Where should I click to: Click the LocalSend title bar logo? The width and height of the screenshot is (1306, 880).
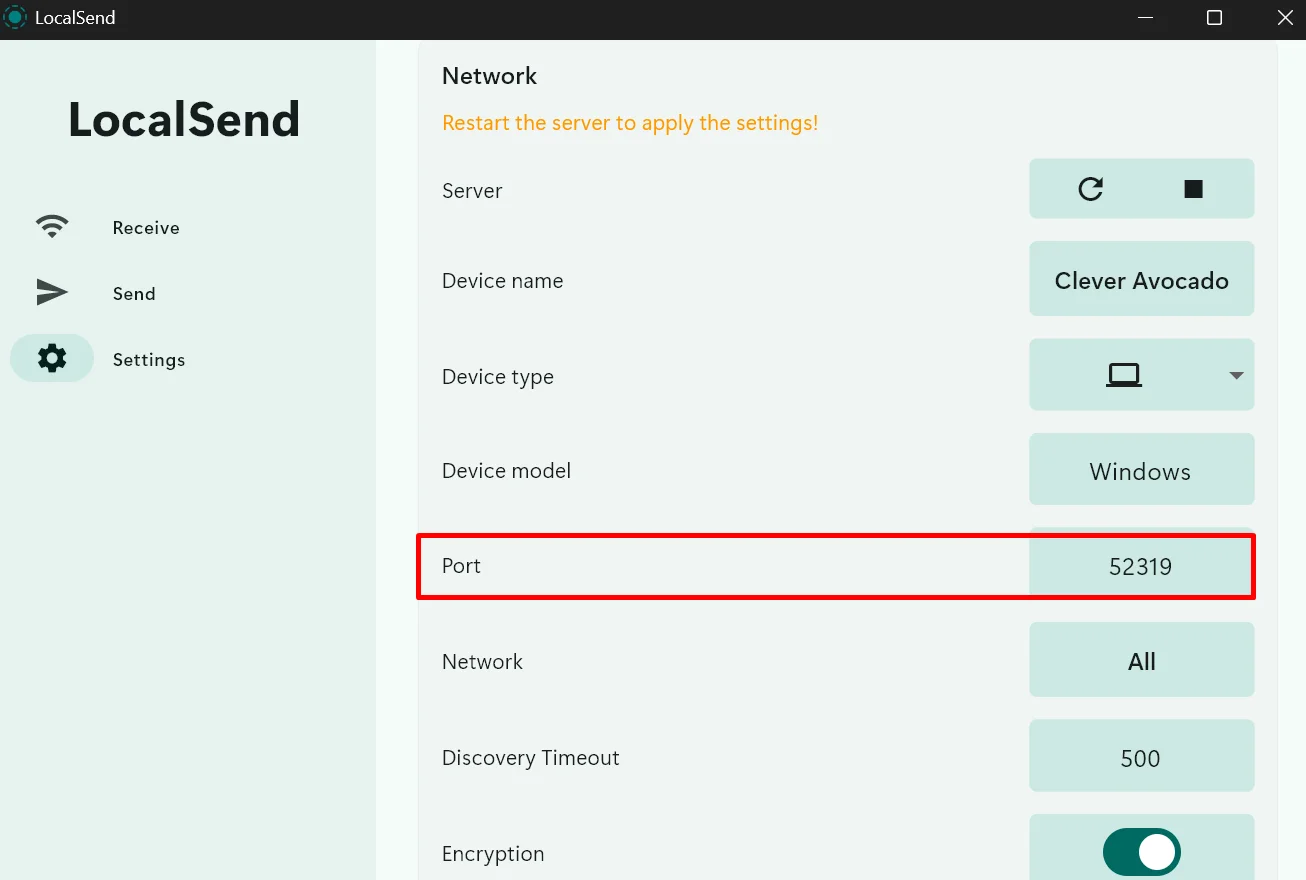tap(14, 17)
